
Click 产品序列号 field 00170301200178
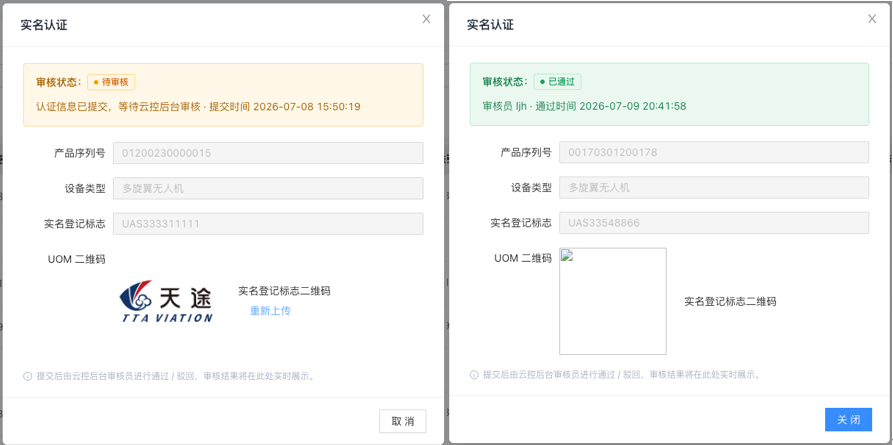[714, 152]
